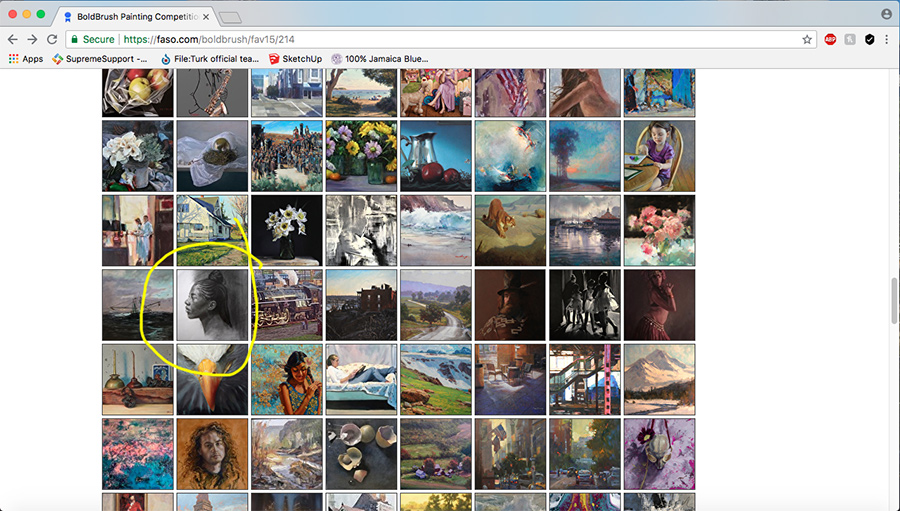Open a new browser tab

coord(230,18)
